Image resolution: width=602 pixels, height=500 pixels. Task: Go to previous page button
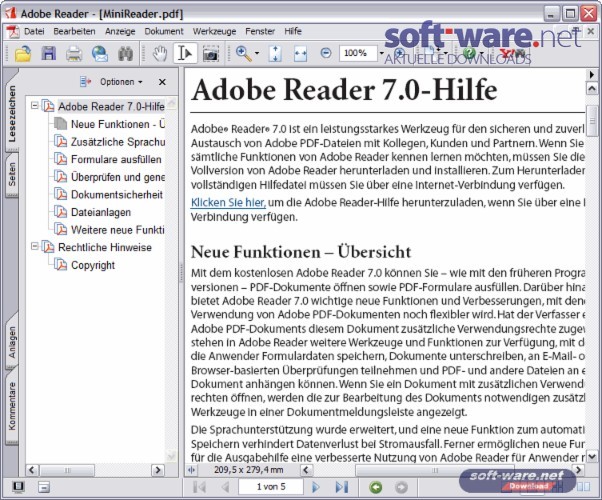tap(225, 487)
